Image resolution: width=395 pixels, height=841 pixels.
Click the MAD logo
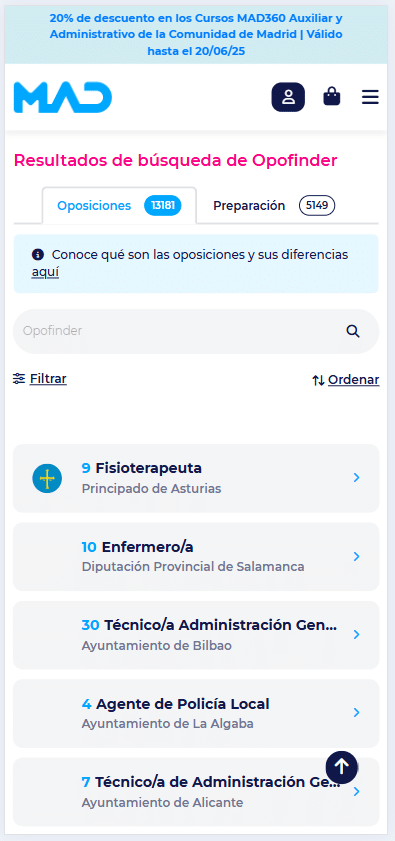click(x=63, y=98)
